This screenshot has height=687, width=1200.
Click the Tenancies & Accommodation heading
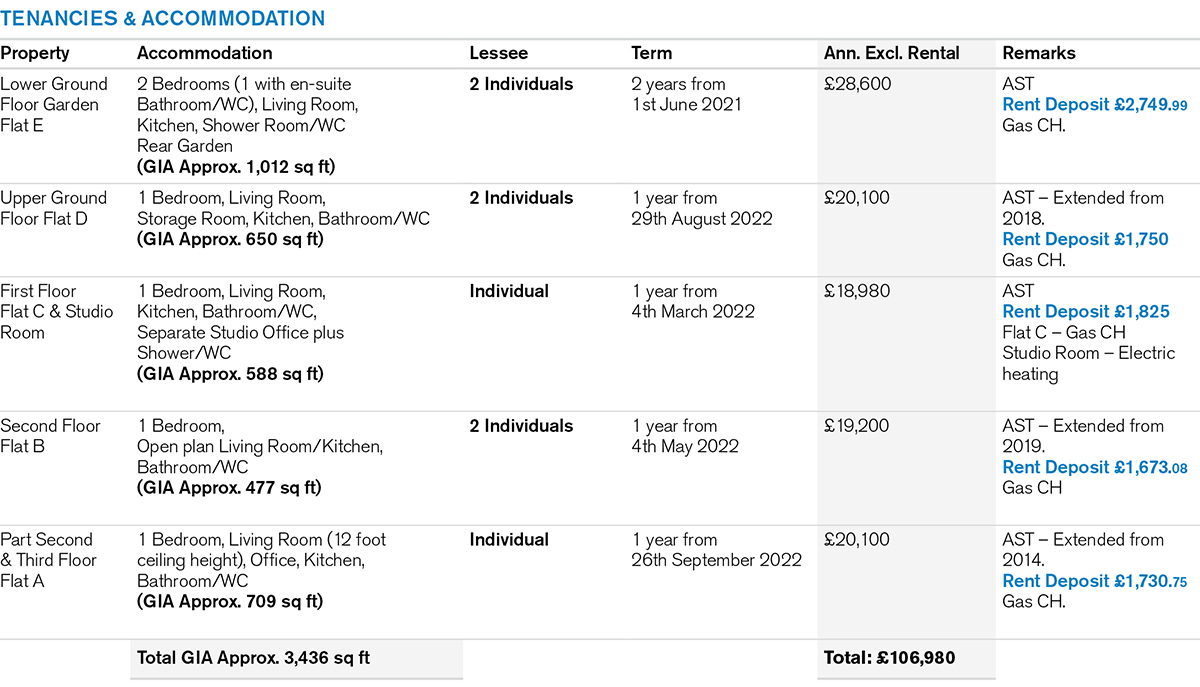[x=163, y=18]
